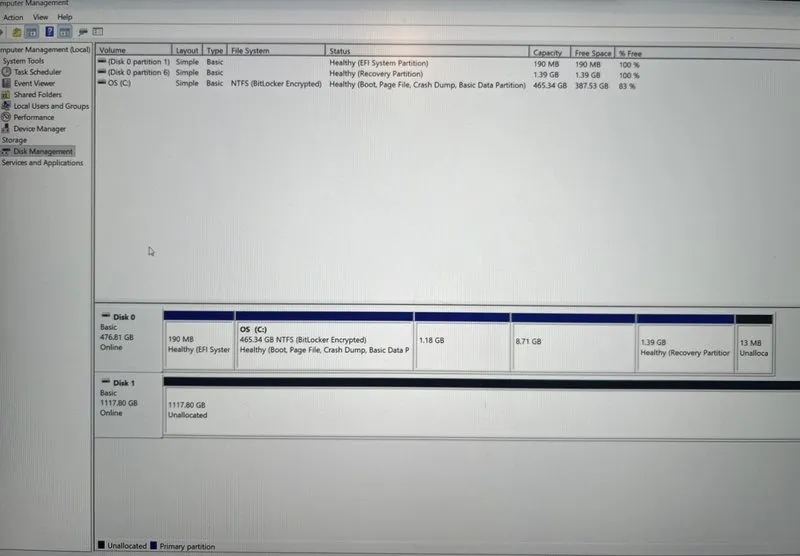The image size is (800, 556).
Task: Select Shared Folders in the tree
Action: pyautogui.click(x=38, y=94)
